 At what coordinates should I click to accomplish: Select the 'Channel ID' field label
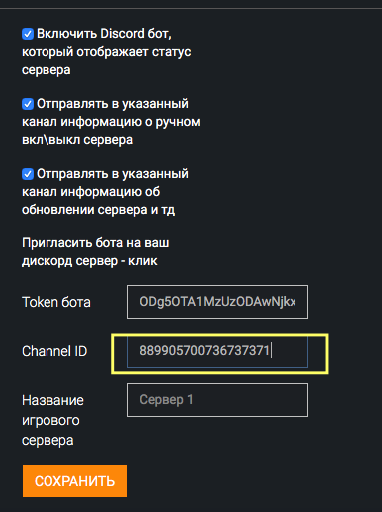(x=55, y=351)
